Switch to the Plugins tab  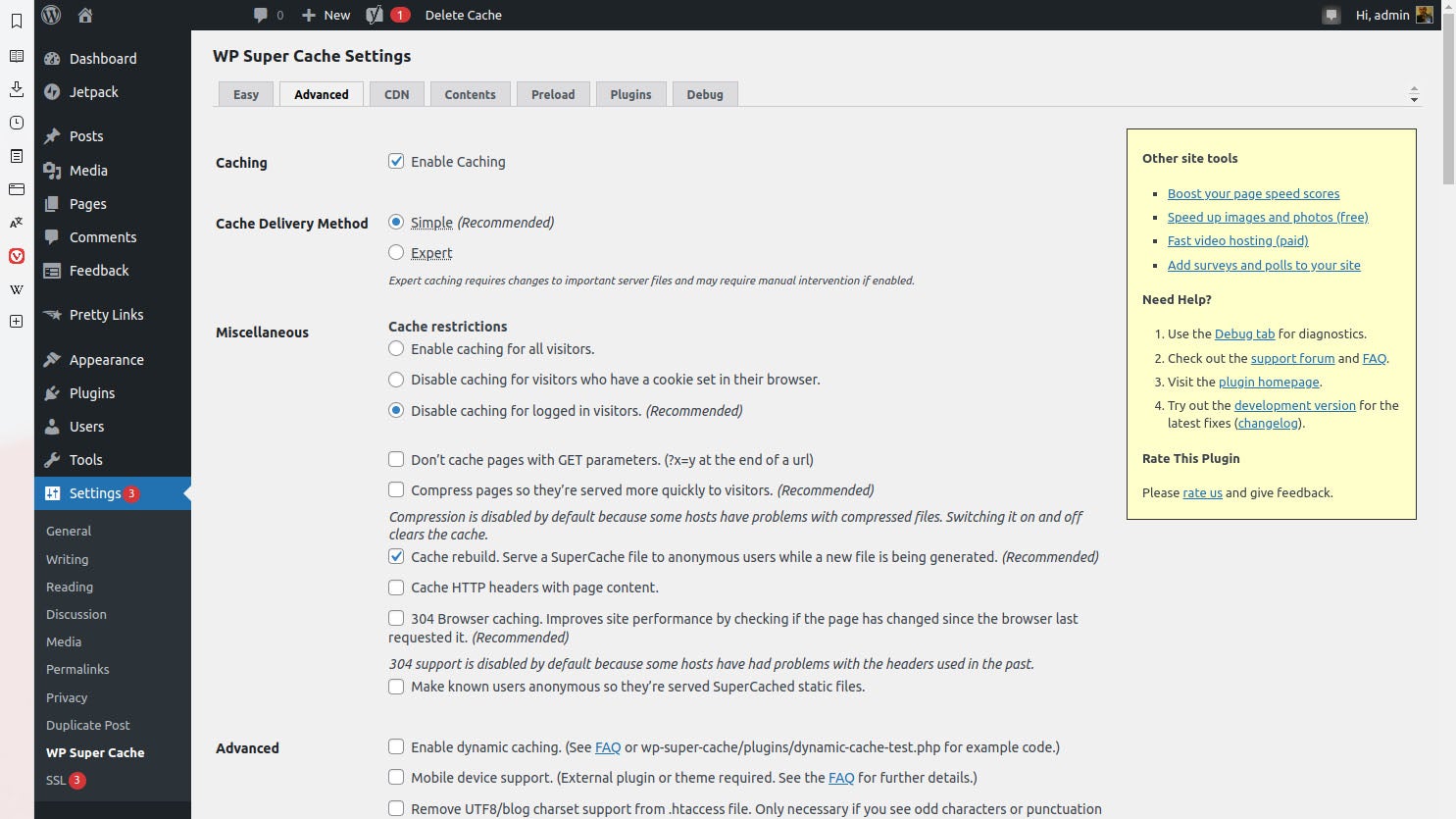click(x=630, y=94)
